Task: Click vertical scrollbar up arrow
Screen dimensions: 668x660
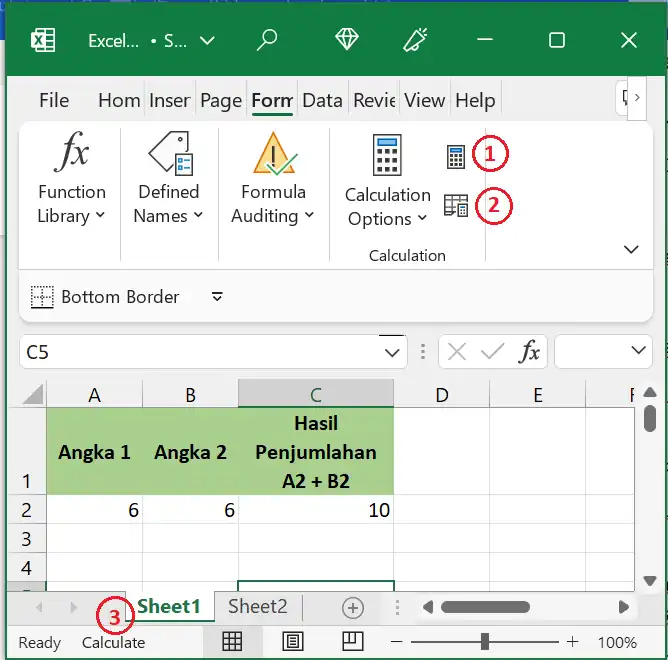Action: coord(650,392)
